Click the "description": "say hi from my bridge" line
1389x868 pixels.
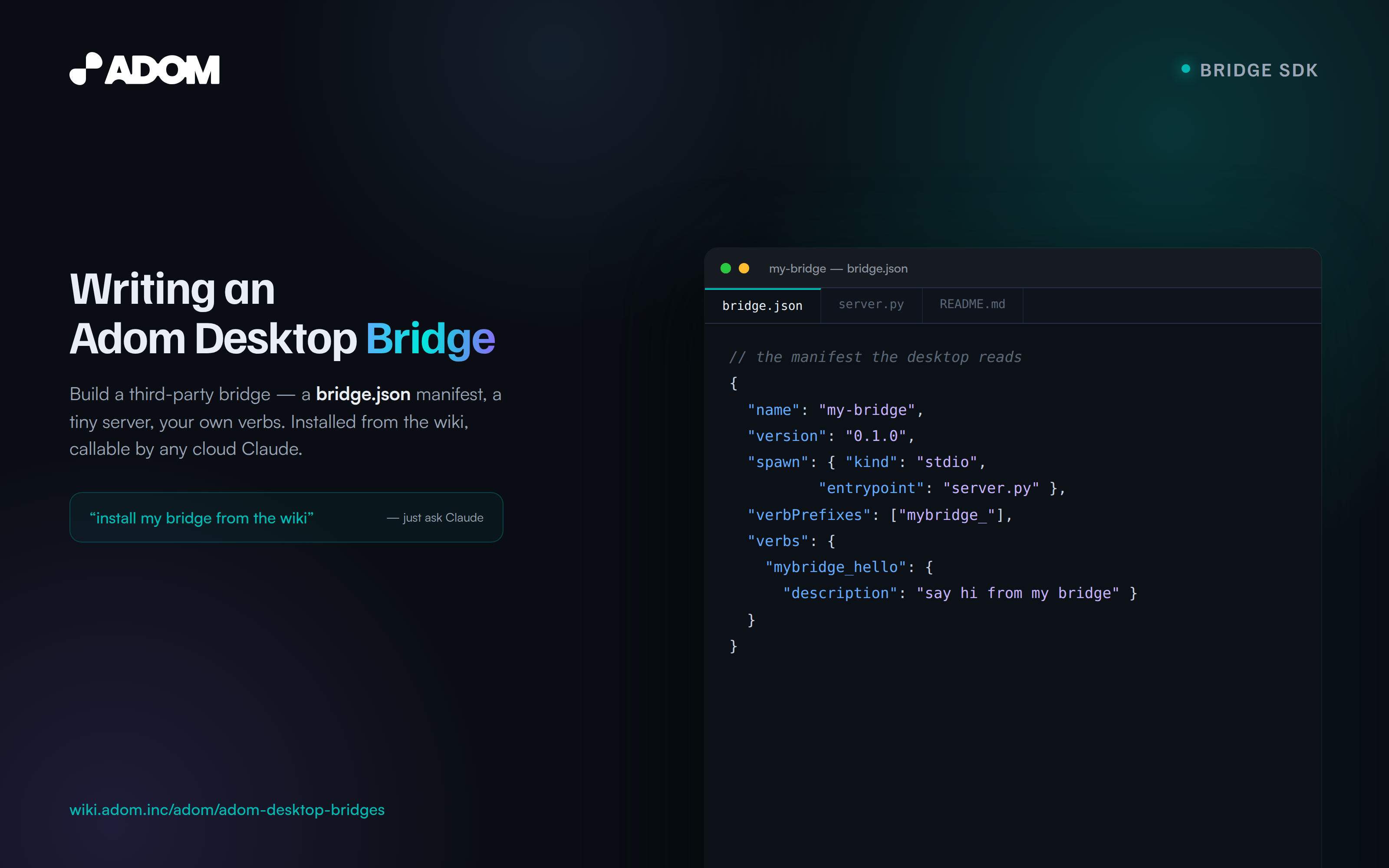coord(960,593)
